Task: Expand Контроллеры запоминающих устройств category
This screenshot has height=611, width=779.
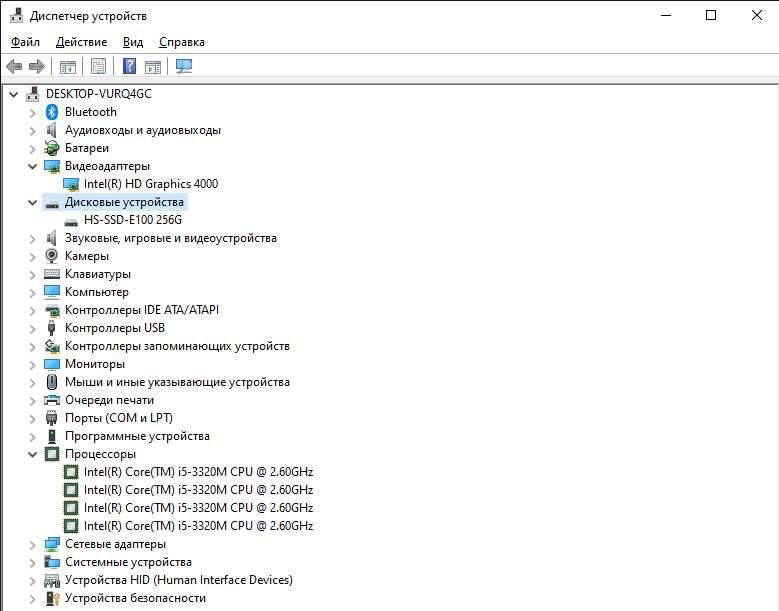Action: coord(33,346)
